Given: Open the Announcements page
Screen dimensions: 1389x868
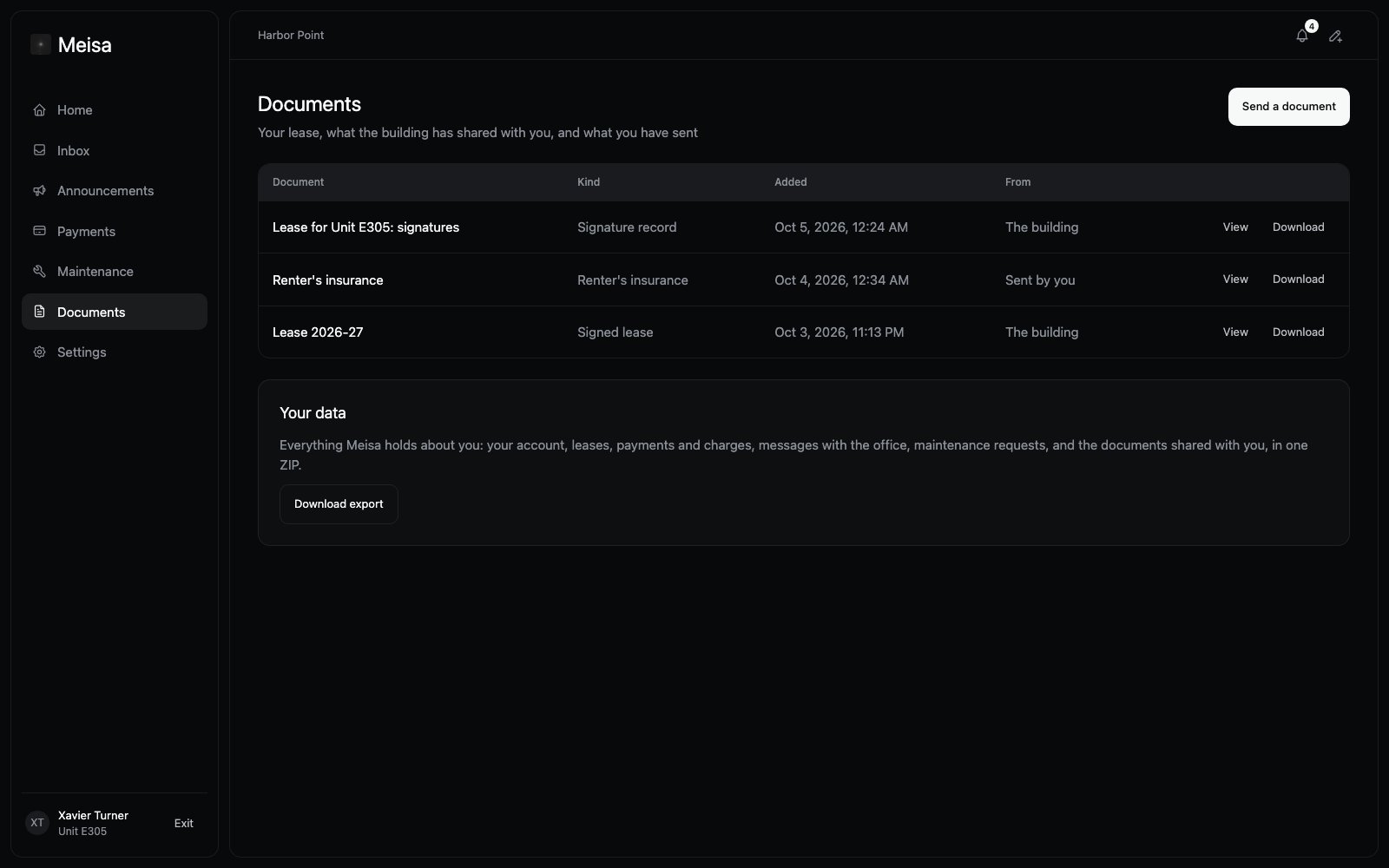Looking at the screenshot, I should click(115, 191).
